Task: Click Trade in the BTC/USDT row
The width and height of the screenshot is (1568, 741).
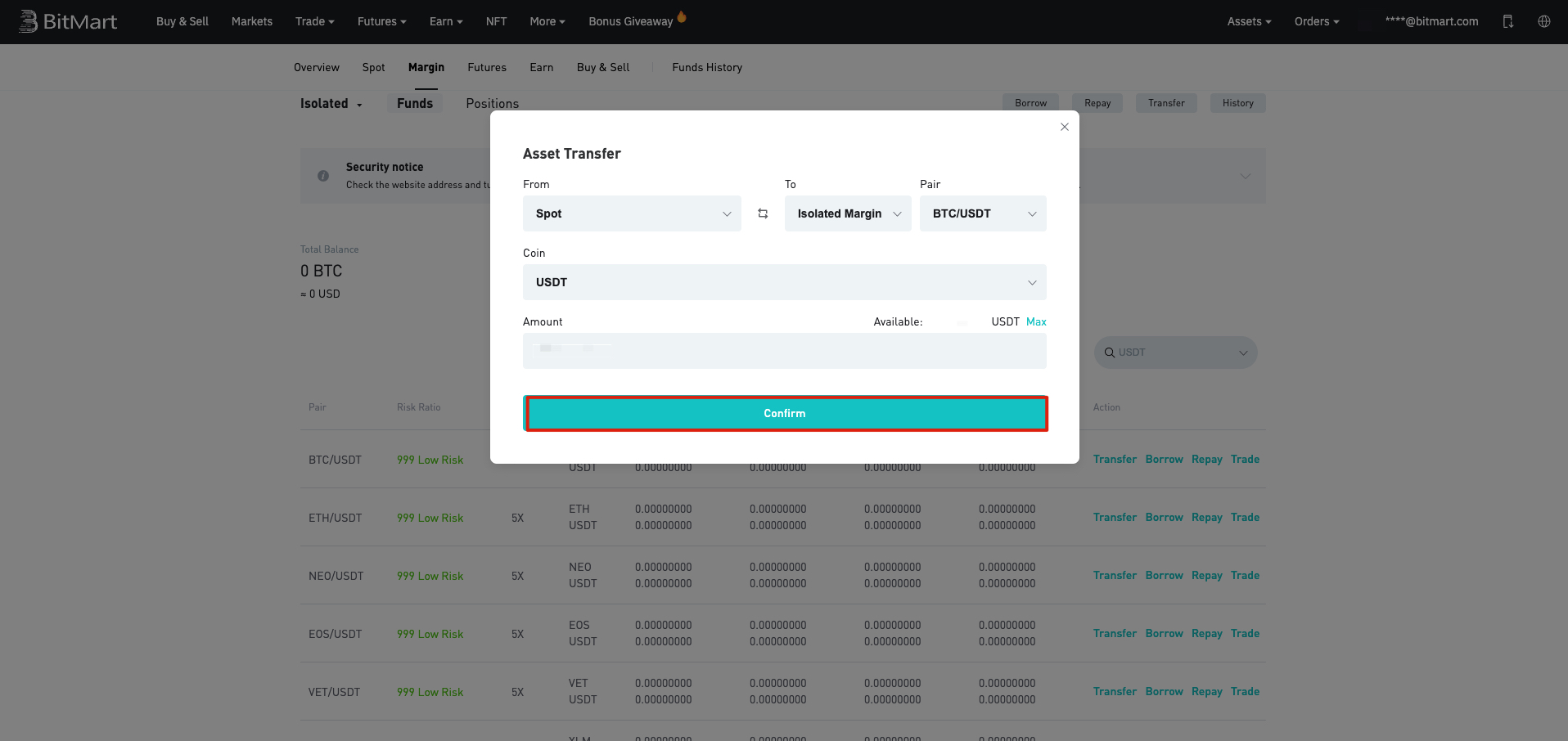Action: tap(1246, 459)
